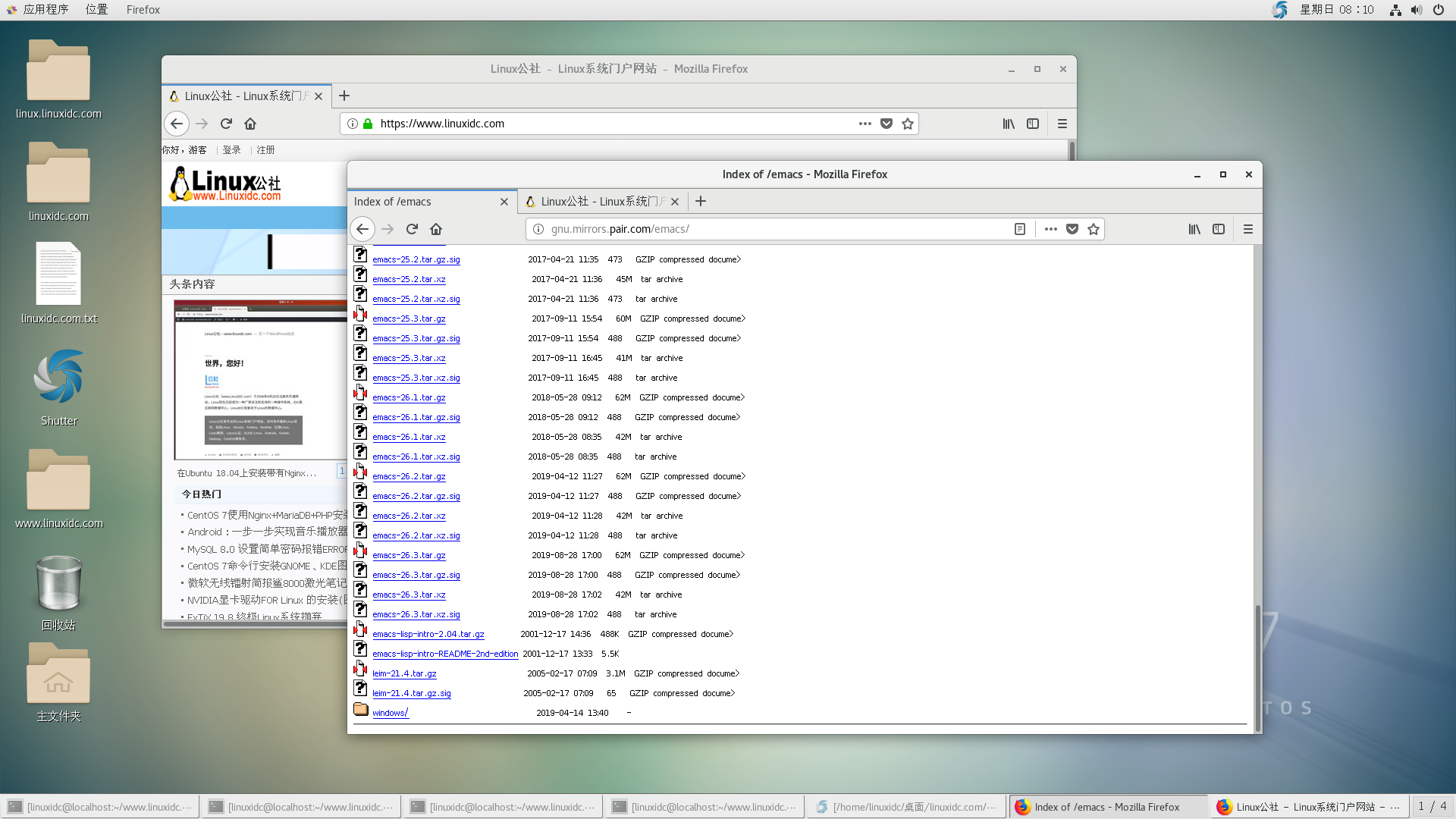Open page actions menu in emacs window address bar
1456x819 pixels.
pos(1050,229)
